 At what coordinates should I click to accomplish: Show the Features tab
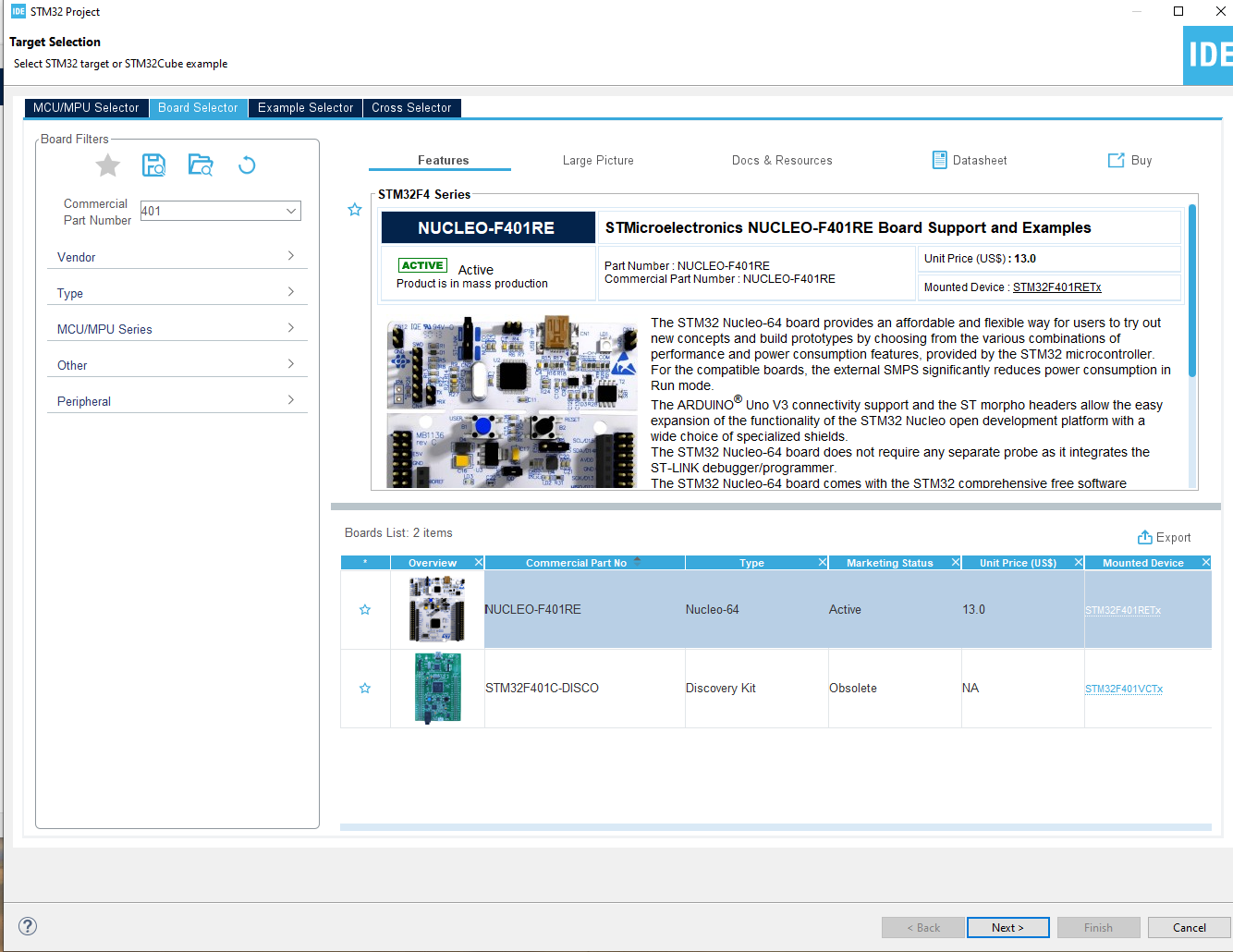click(443, 160)
